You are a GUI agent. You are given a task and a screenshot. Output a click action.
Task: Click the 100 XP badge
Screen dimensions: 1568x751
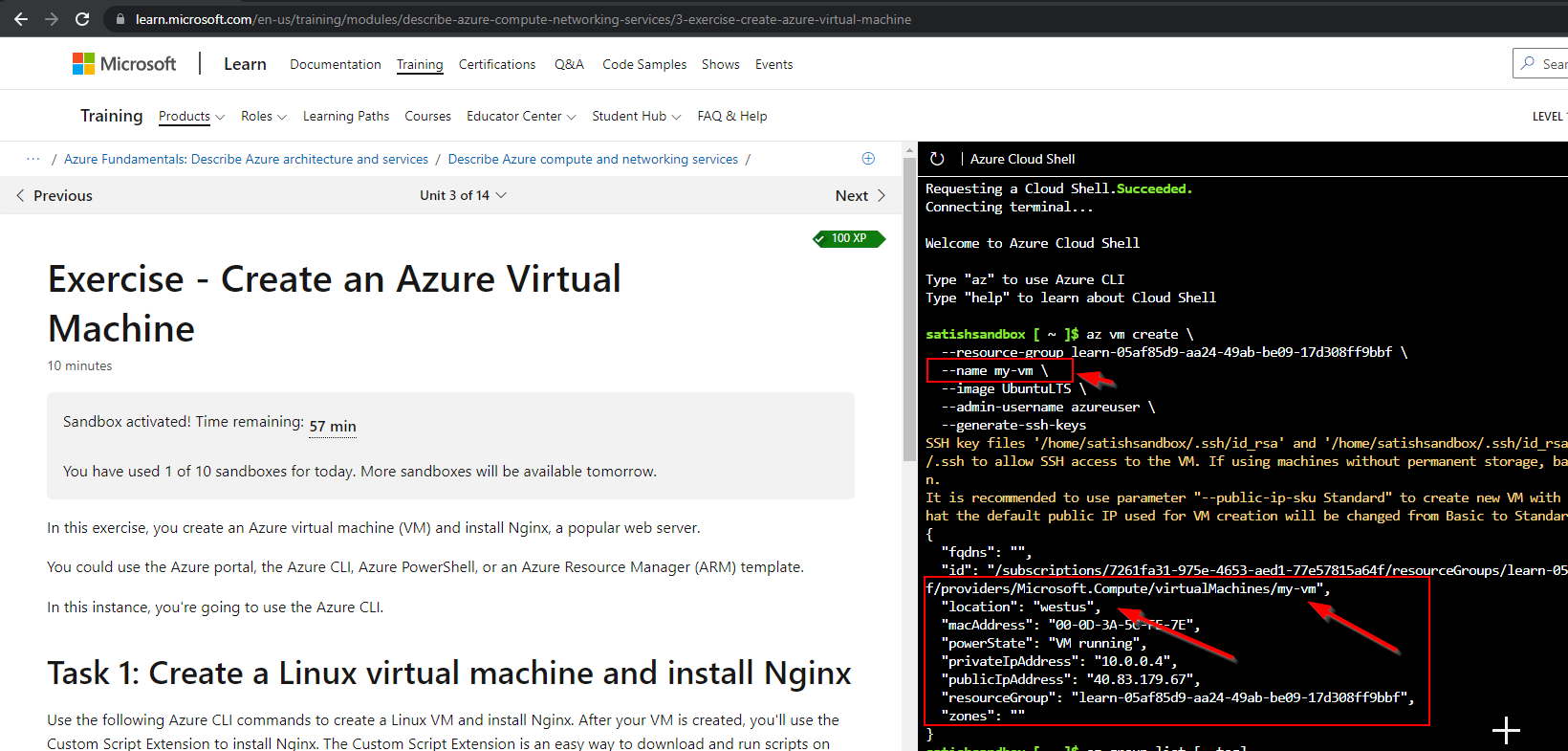849,238
